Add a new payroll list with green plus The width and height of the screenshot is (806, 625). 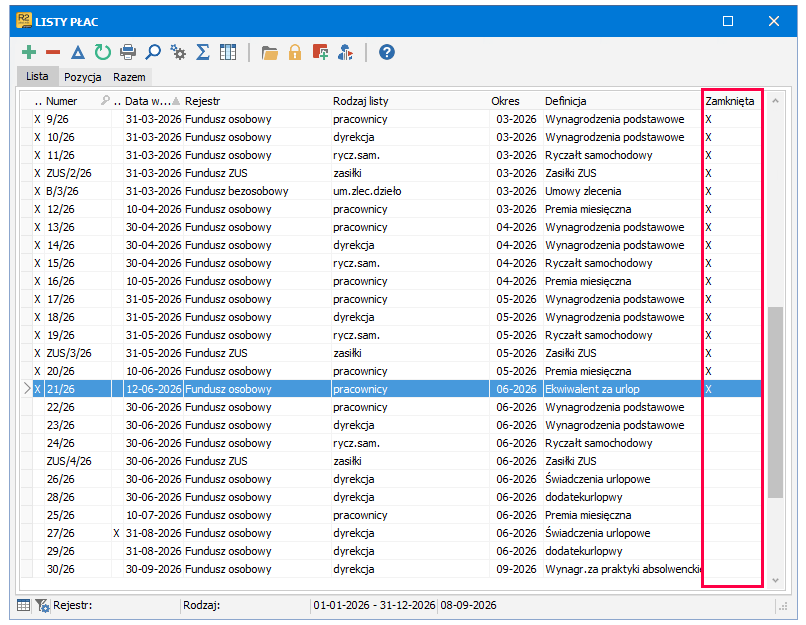tap(29, 52)
